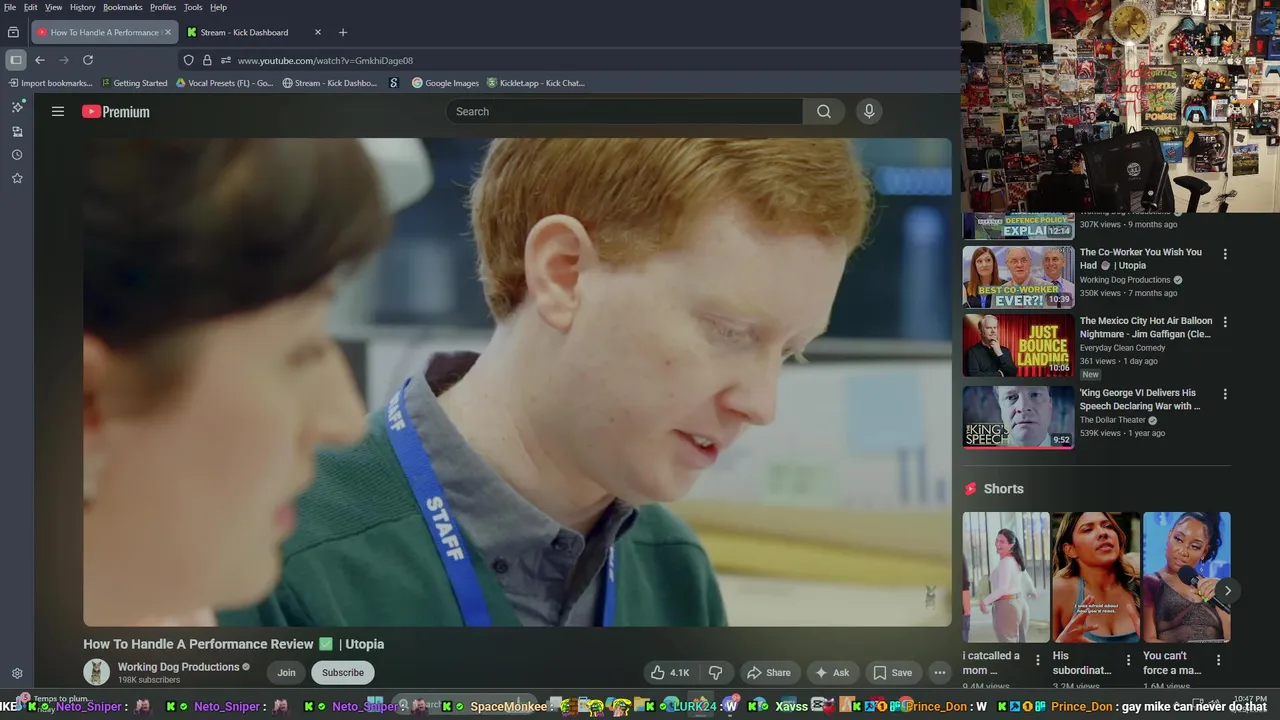The width and height of the screenshot is (1280, 720).
Task: Open the History menu
Action: 83,7
